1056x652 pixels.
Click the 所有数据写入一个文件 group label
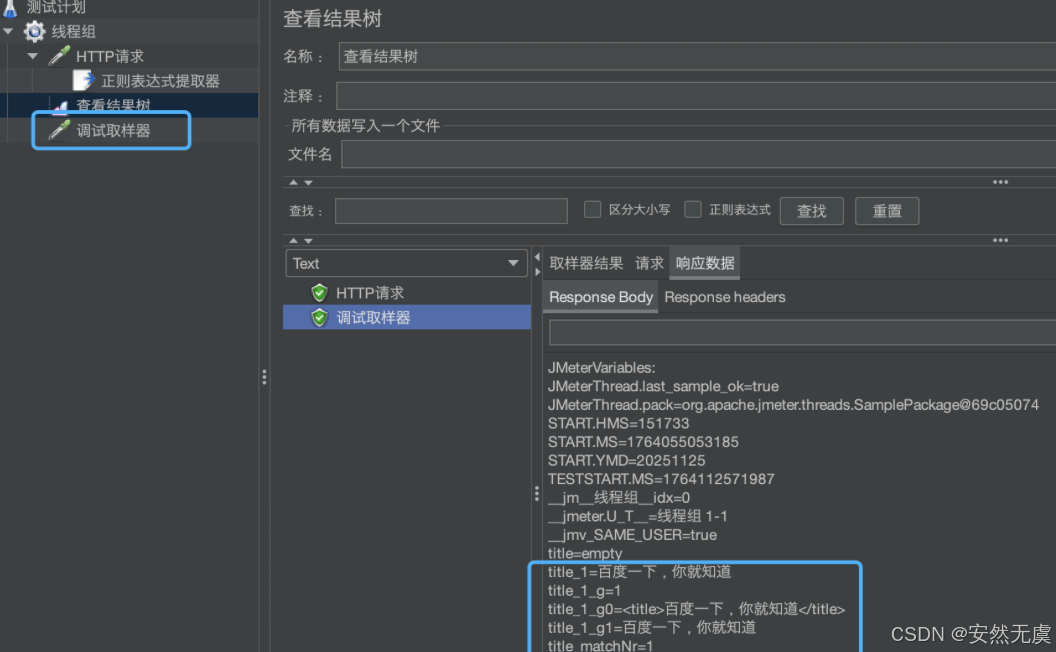pyautogui.click(x=365, y=126)
